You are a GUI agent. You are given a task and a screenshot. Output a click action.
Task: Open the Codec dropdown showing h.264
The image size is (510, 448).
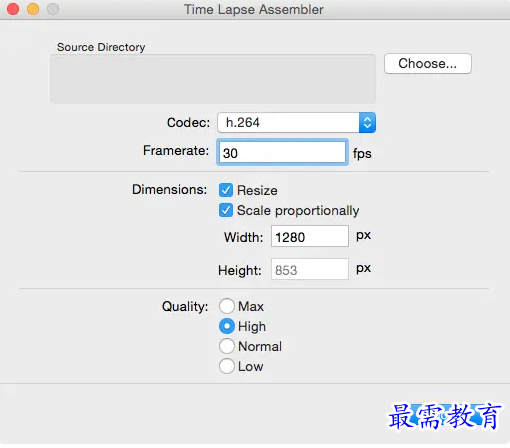tap(296, 122)
